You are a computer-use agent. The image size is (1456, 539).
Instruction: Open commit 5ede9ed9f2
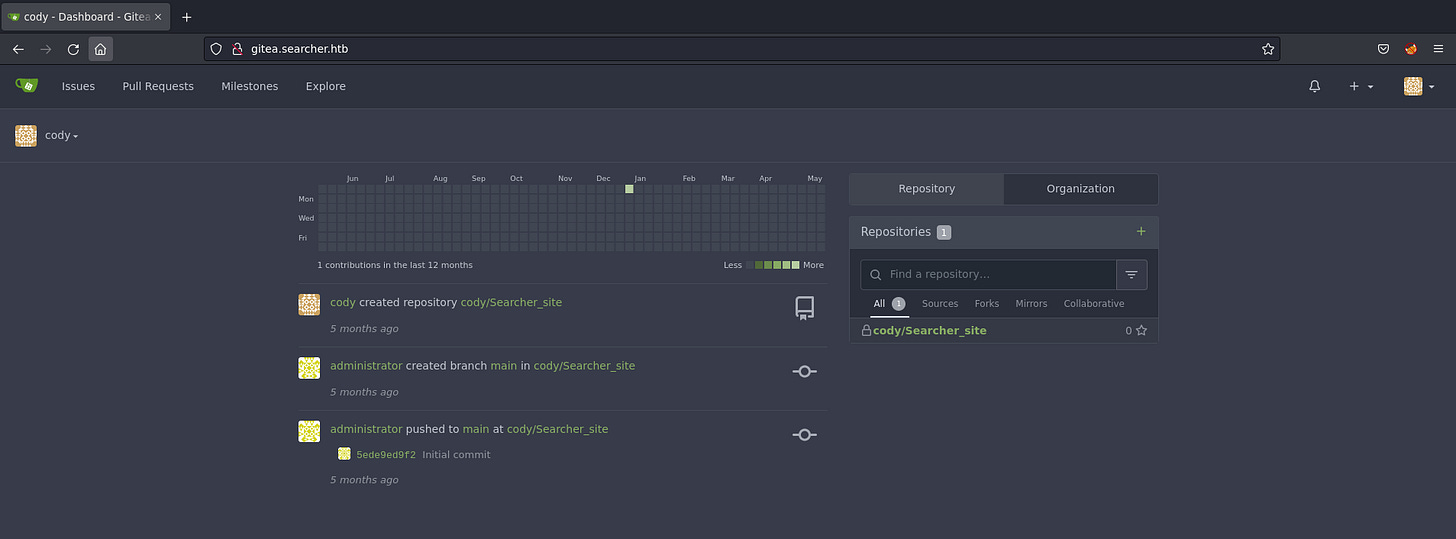coord(386,455)
